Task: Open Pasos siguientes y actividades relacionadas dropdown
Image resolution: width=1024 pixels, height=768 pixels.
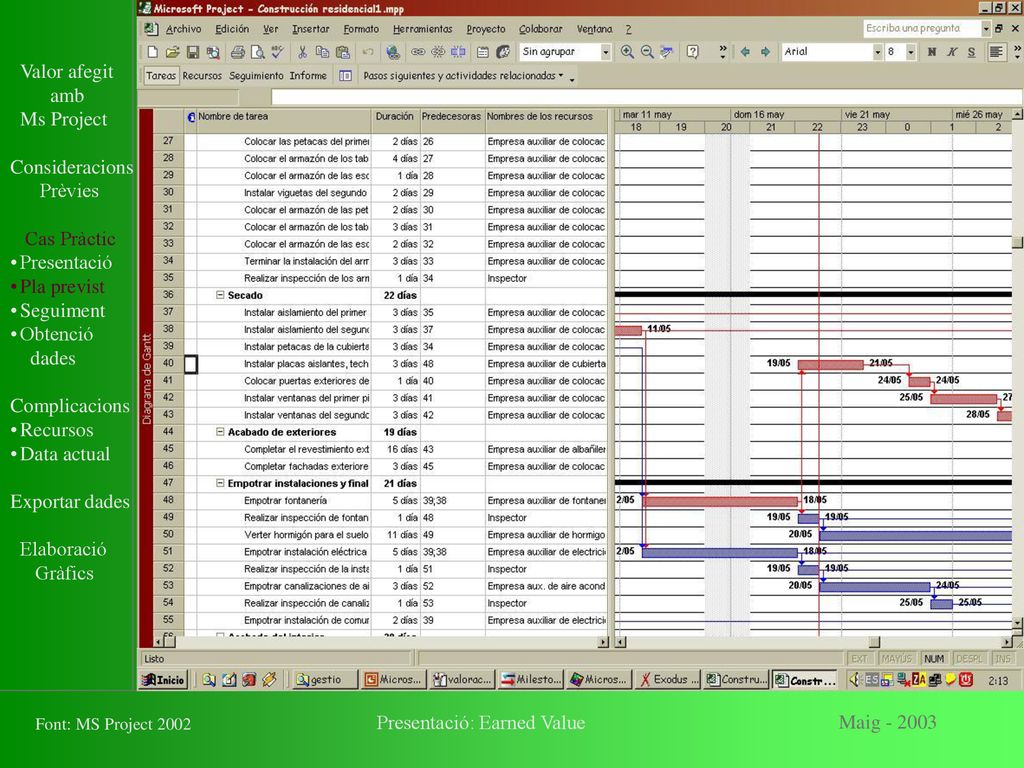Action: coord(463,76)
